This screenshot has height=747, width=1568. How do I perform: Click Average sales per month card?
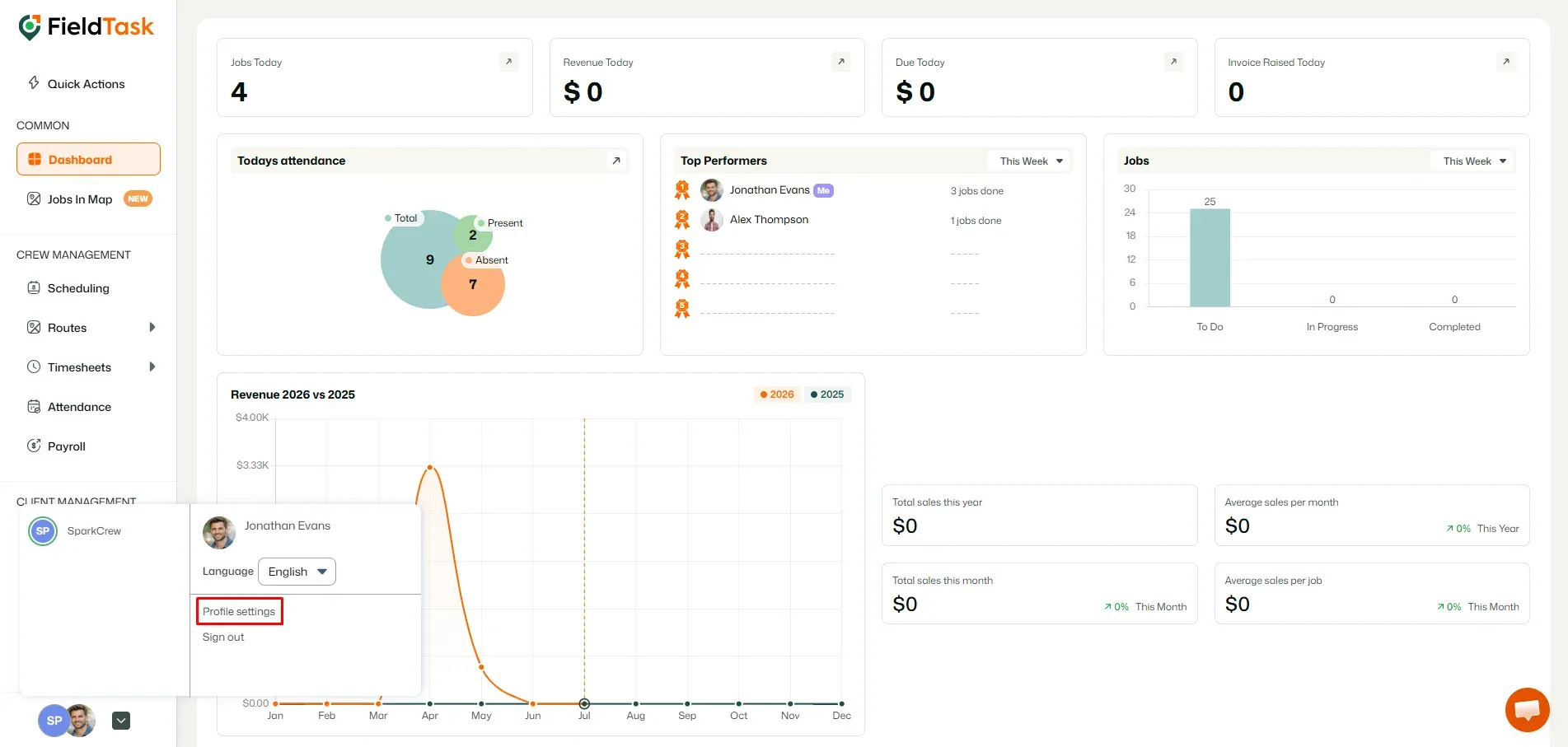coord(1372,515)
